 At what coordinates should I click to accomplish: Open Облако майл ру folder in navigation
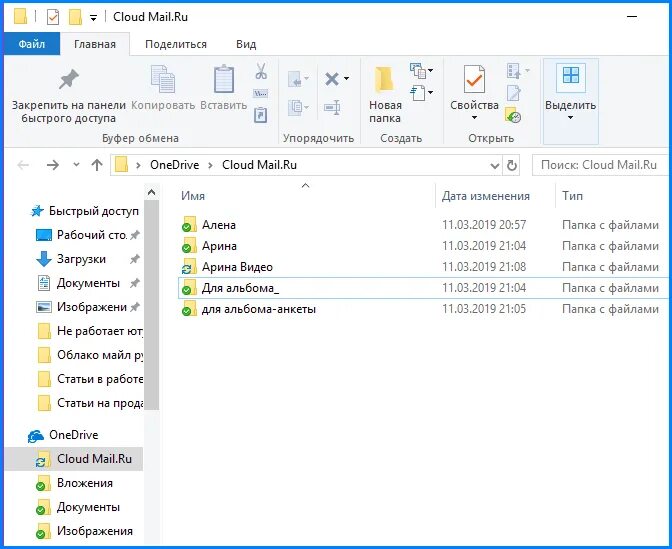pyautogui.click(x=99, y=355)
